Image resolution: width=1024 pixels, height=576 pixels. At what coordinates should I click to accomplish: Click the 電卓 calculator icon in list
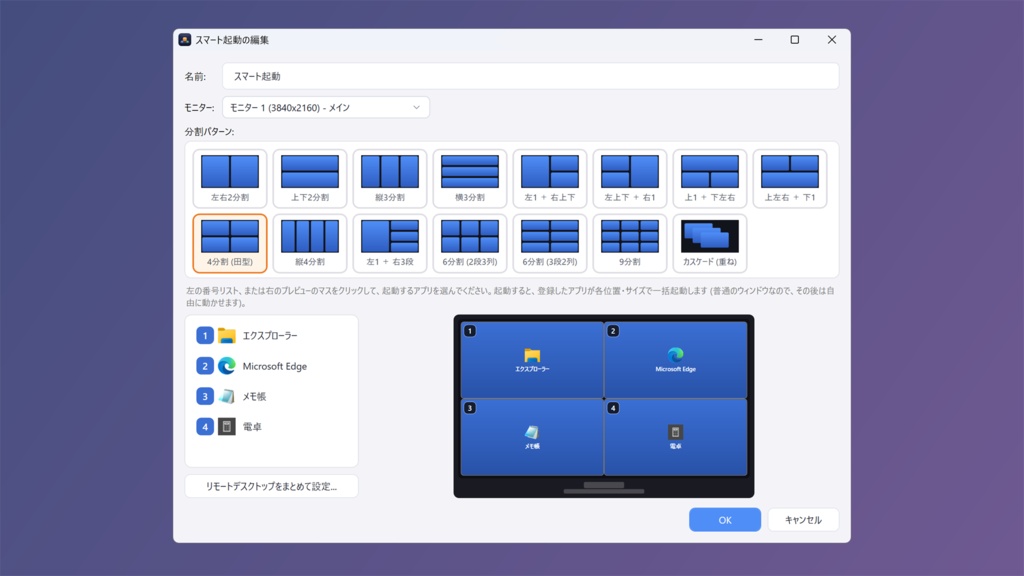(x=227, y=426)
